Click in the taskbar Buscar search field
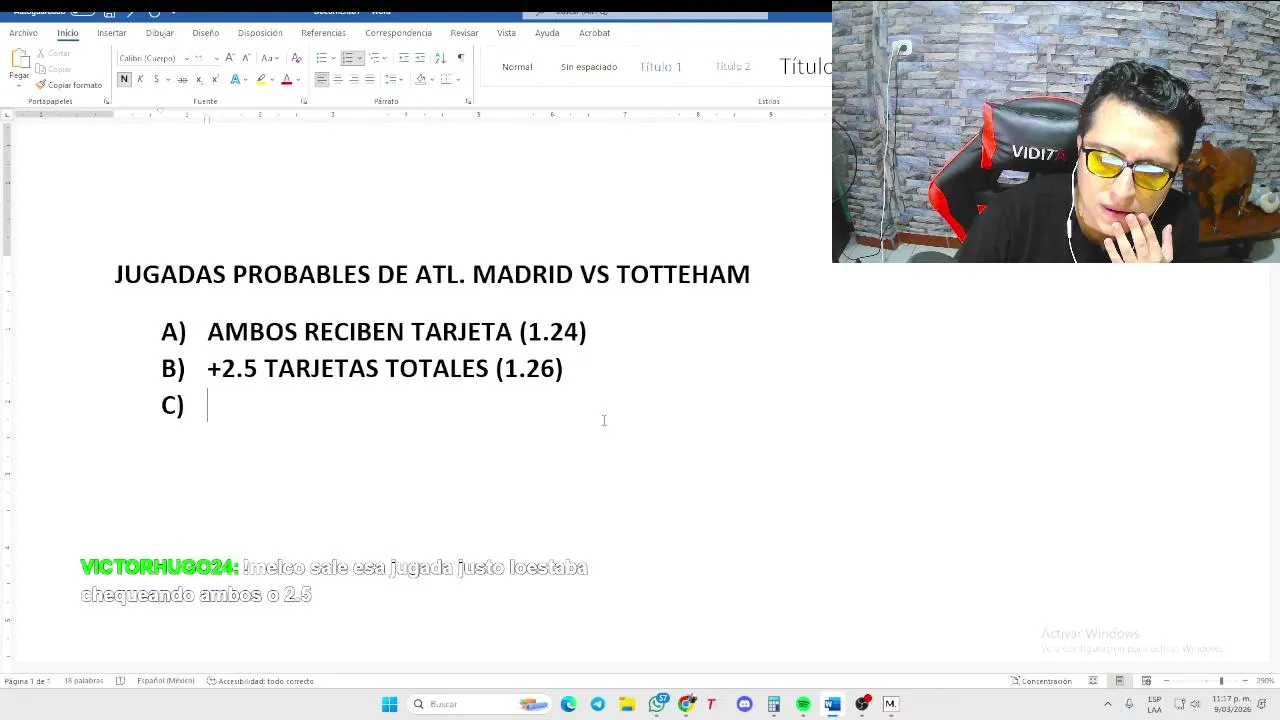The image size is (1280, 720). tap(478, 704)
